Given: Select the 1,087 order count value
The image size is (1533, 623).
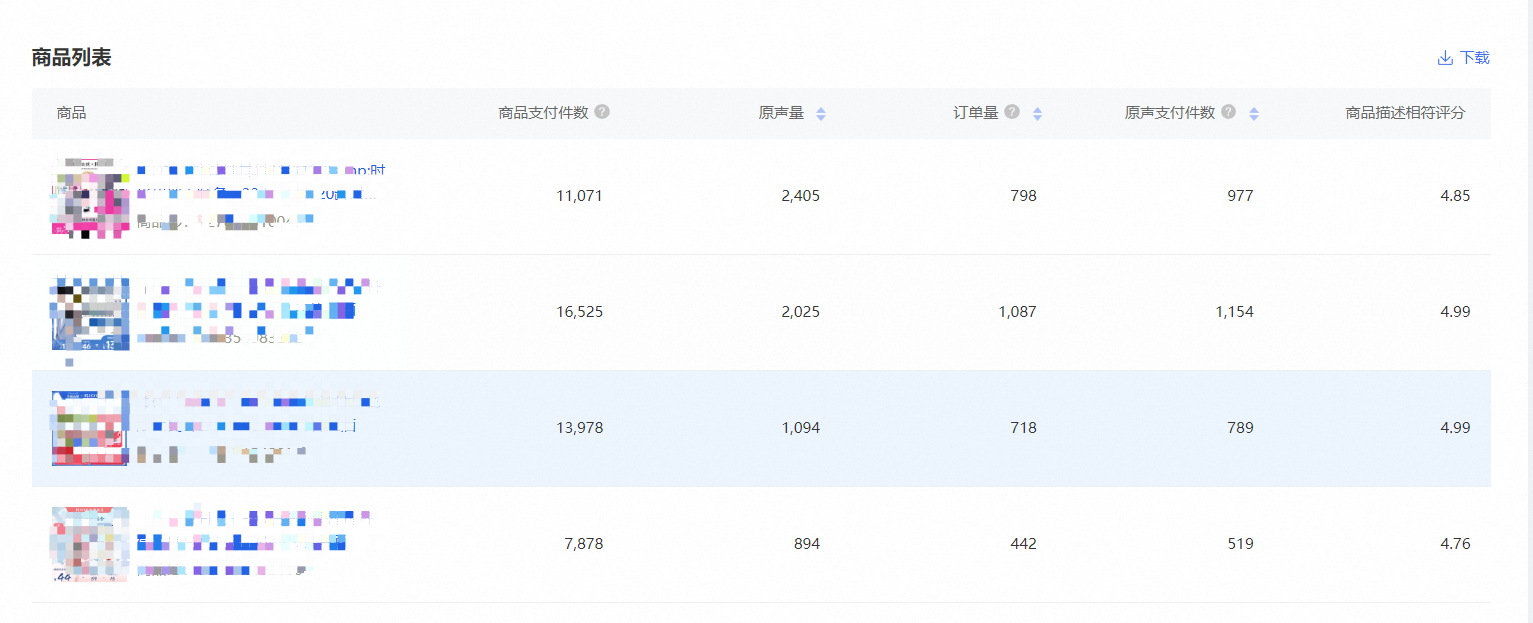Looking at the screenshot, I should pos(1018,312).
